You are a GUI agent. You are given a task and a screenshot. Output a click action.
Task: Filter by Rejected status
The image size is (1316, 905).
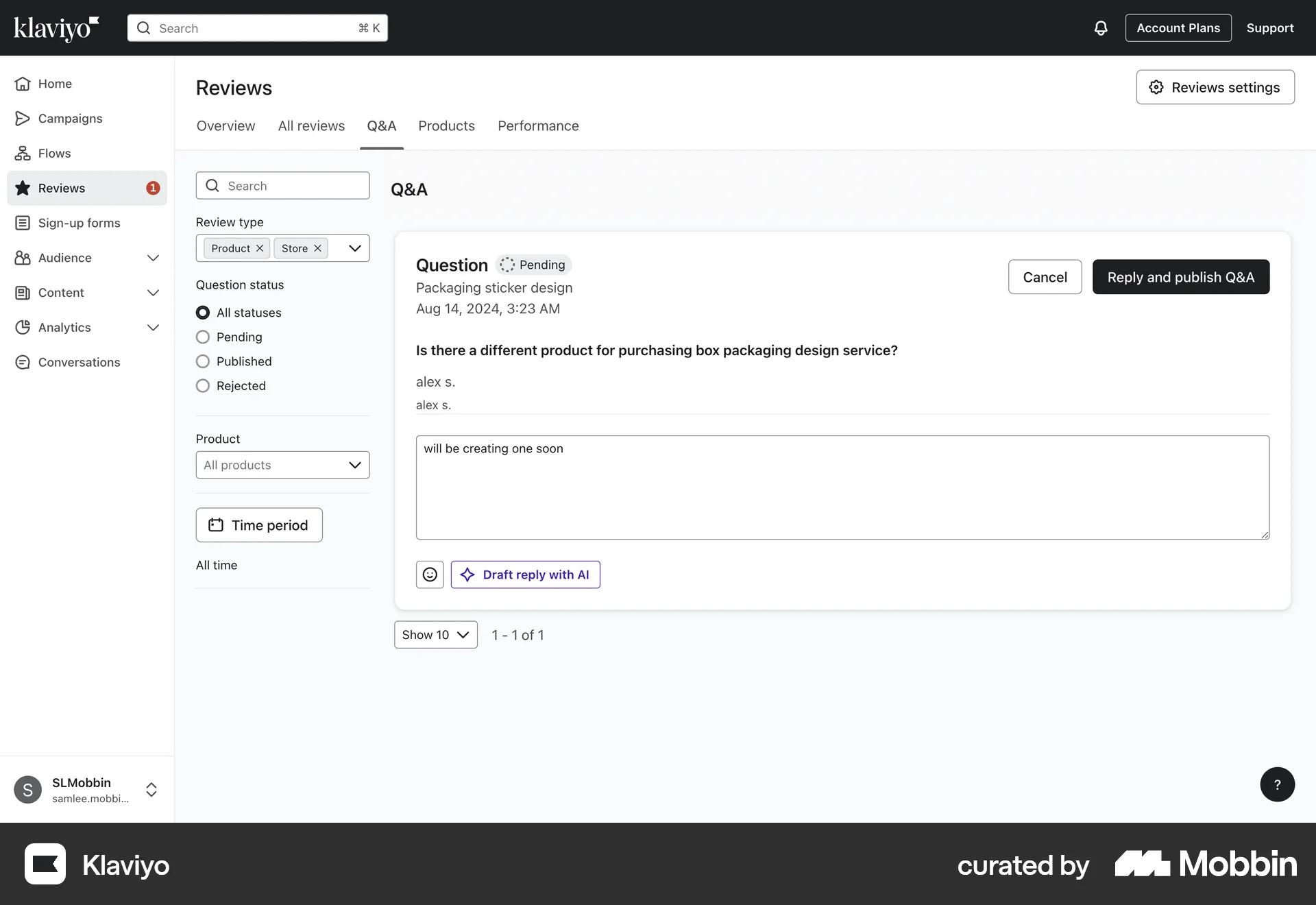(203, 386)
